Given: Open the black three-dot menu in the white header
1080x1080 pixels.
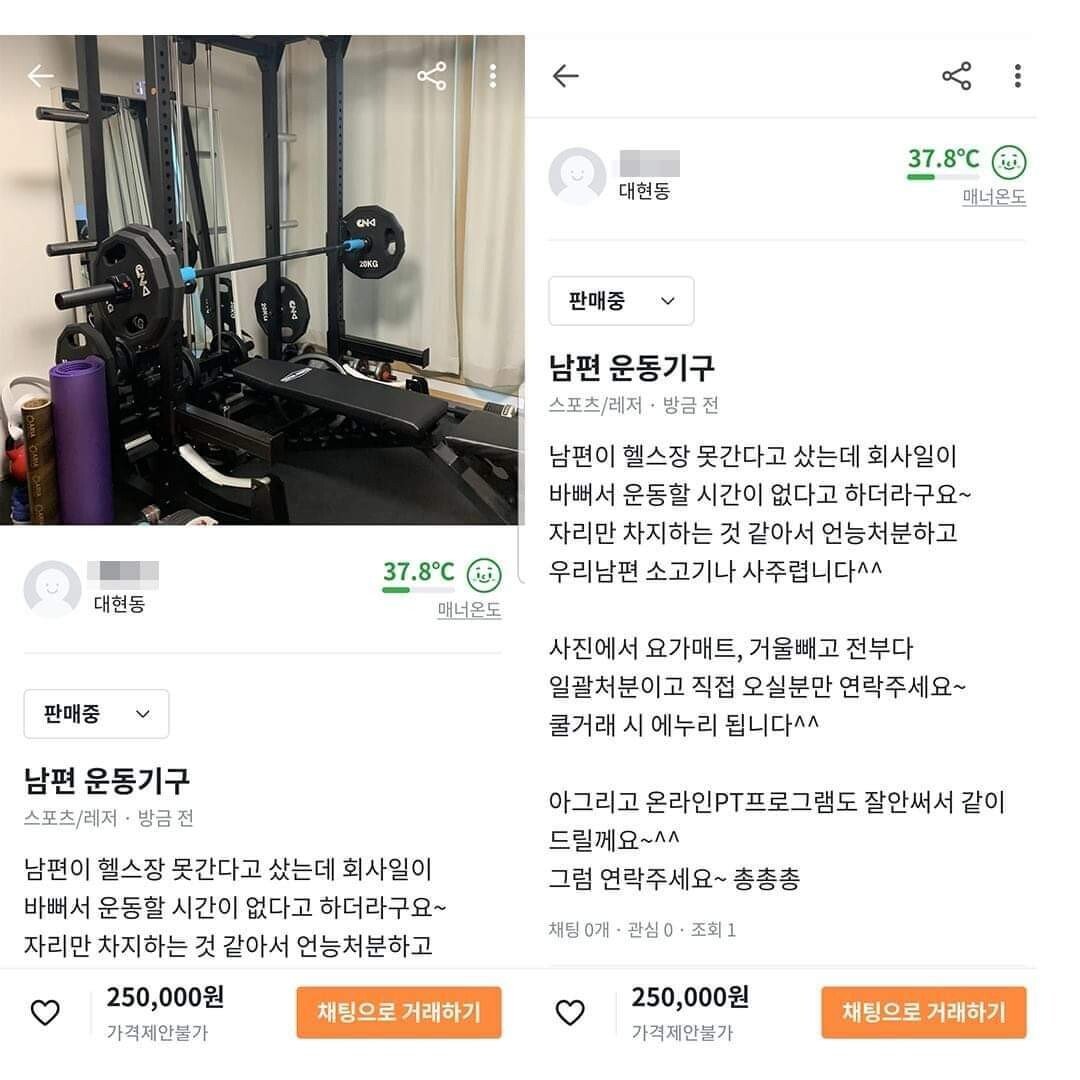Looking at the screenshot, I should click(x=1017, y=76).
